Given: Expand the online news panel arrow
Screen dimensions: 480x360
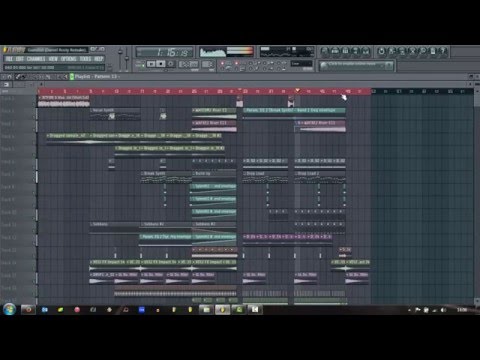Looking at the screenshot, I should point(389,65).
